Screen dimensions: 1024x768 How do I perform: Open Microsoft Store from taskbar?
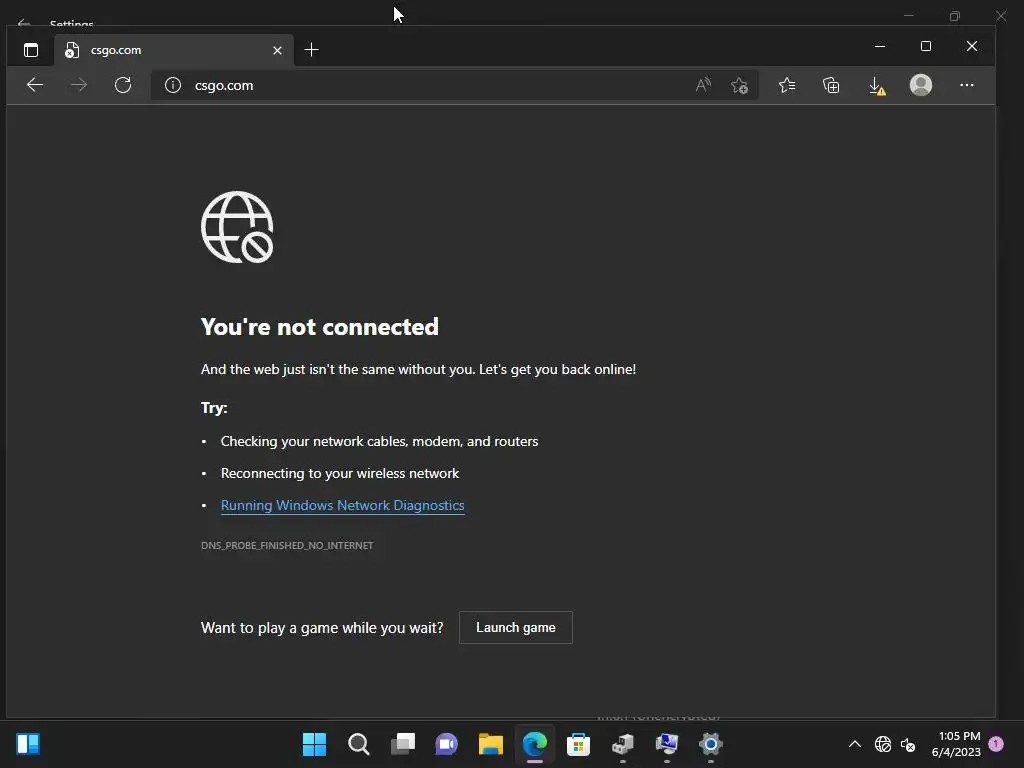(578, 744)
